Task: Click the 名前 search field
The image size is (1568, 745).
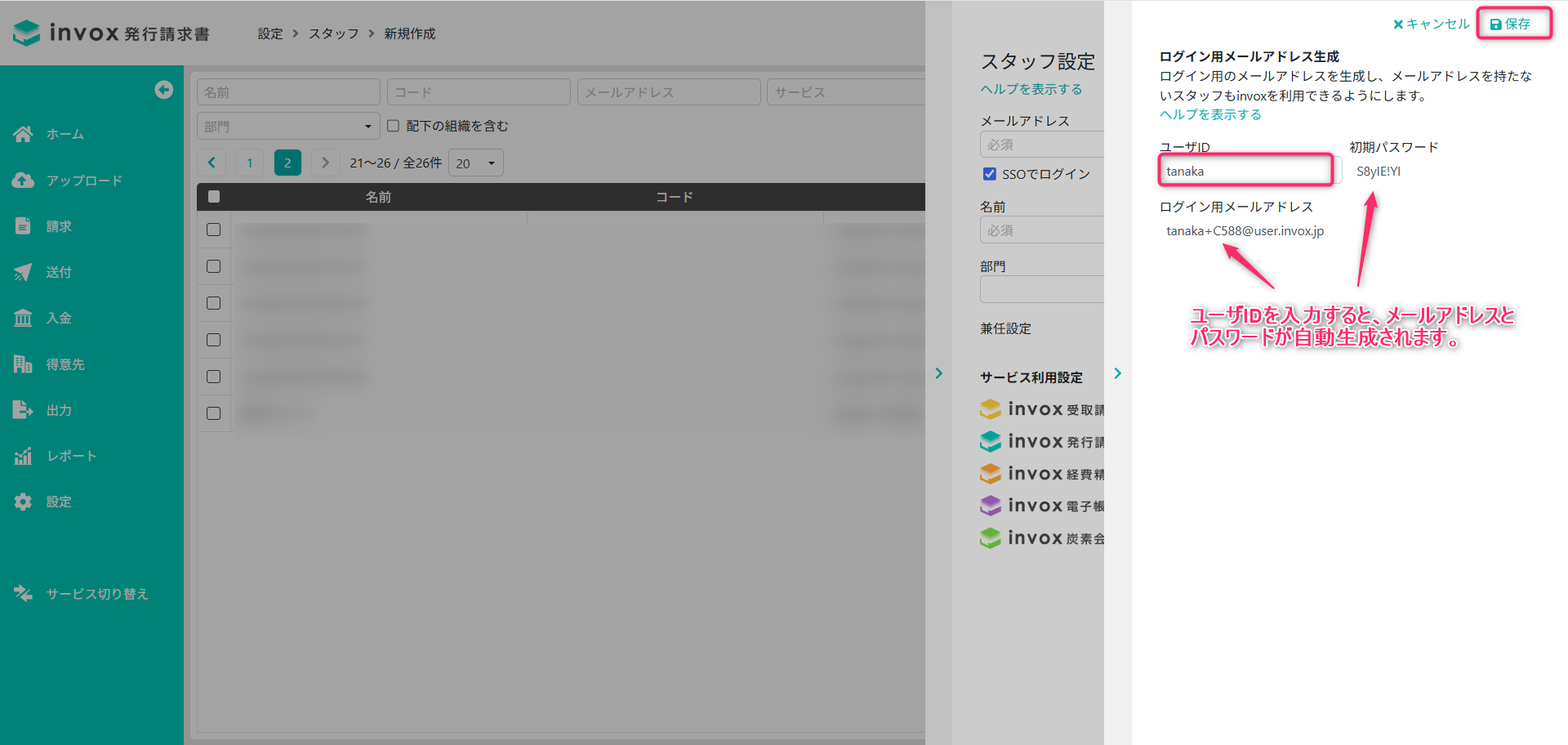Action: 288,92
